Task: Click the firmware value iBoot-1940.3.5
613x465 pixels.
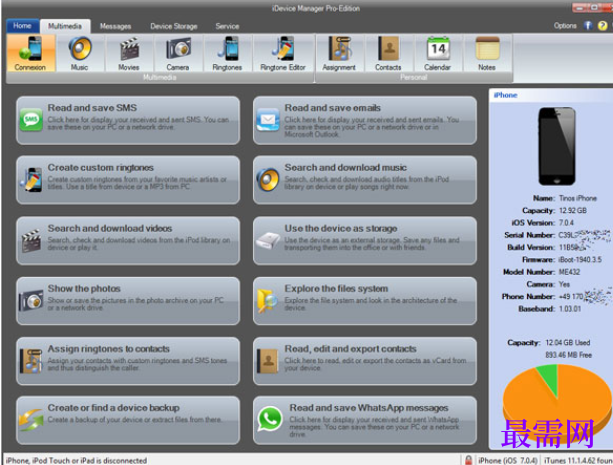Action: 580,260
